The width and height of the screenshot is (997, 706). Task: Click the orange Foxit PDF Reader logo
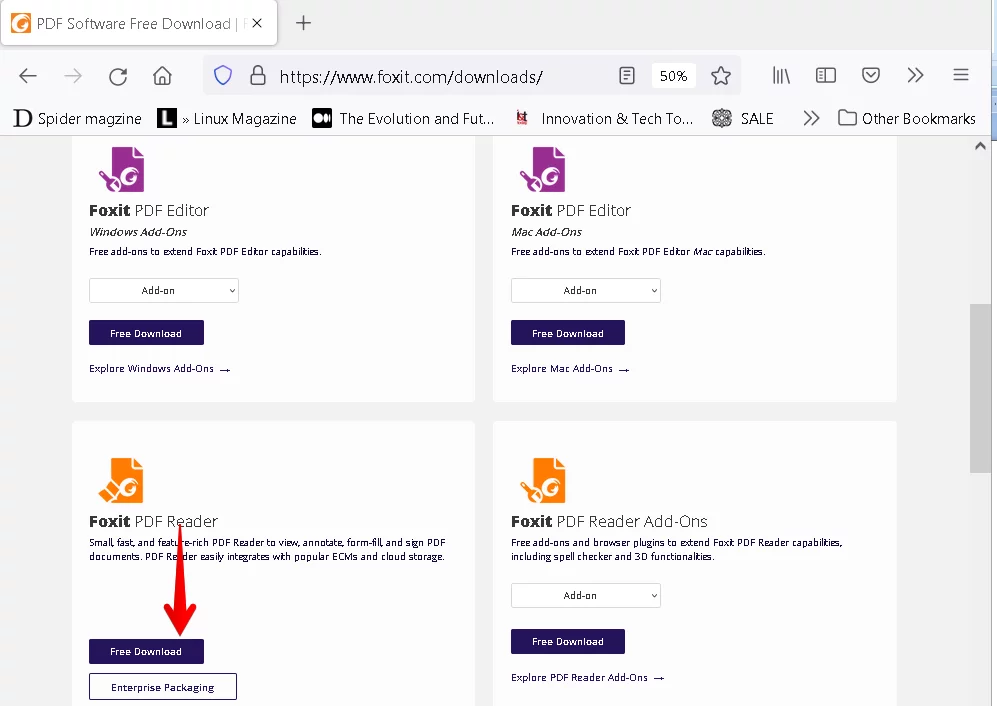121,480
